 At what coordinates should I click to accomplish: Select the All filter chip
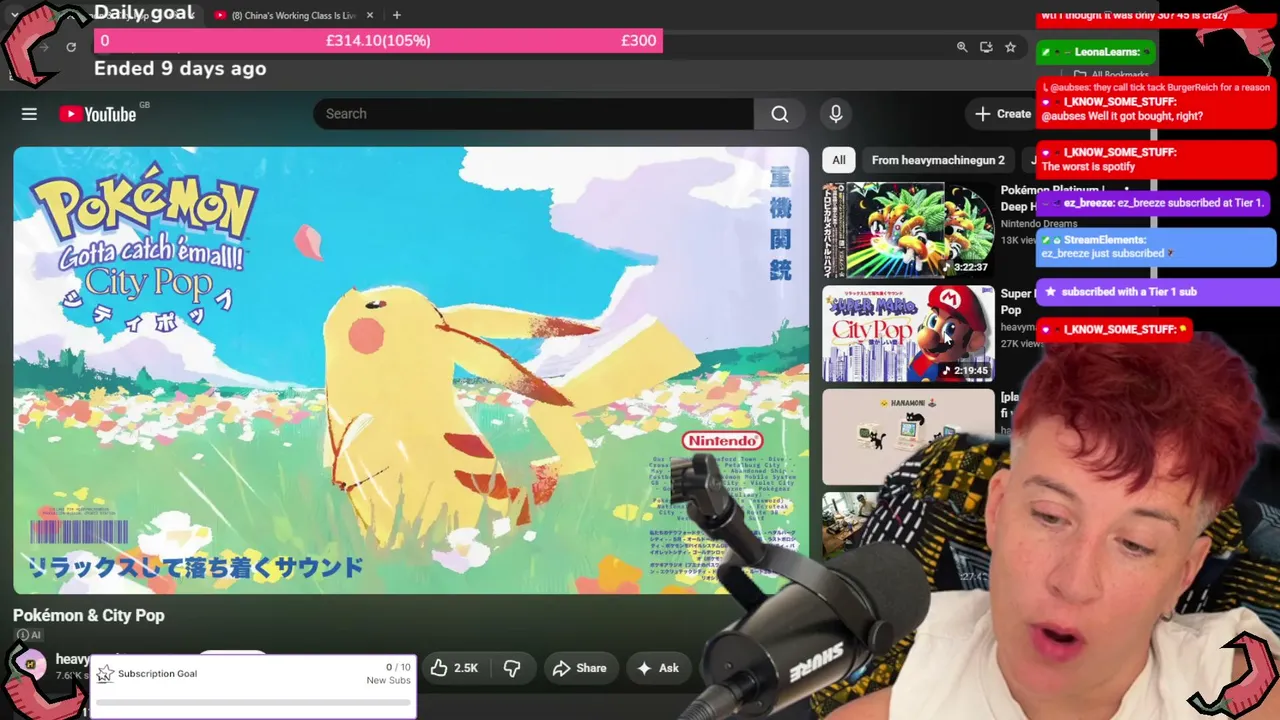tap(839, 160)
